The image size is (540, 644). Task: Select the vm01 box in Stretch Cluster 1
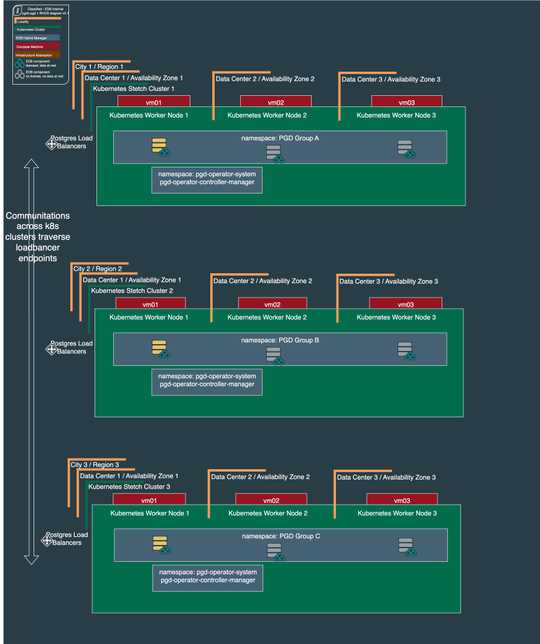point(154,101)
